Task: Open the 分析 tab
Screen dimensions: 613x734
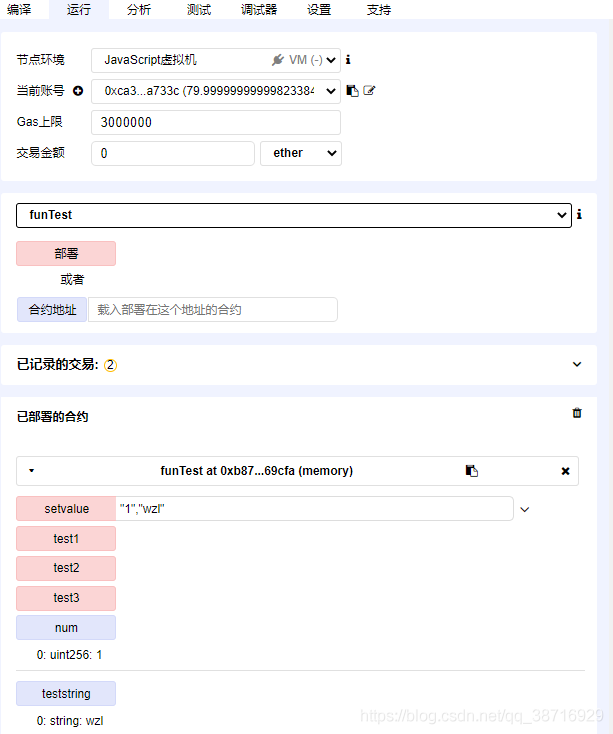Action: [x=139, y=9]
